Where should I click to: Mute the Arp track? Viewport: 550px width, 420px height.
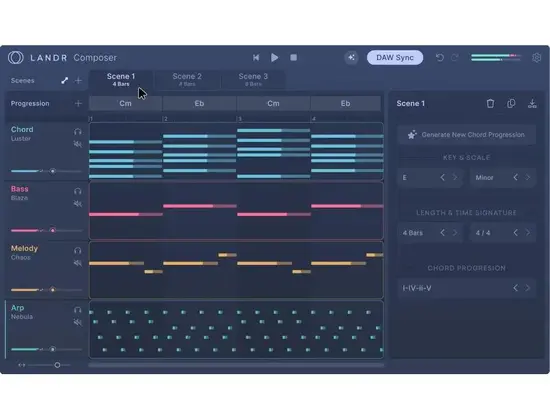click(x=78, y=322)
